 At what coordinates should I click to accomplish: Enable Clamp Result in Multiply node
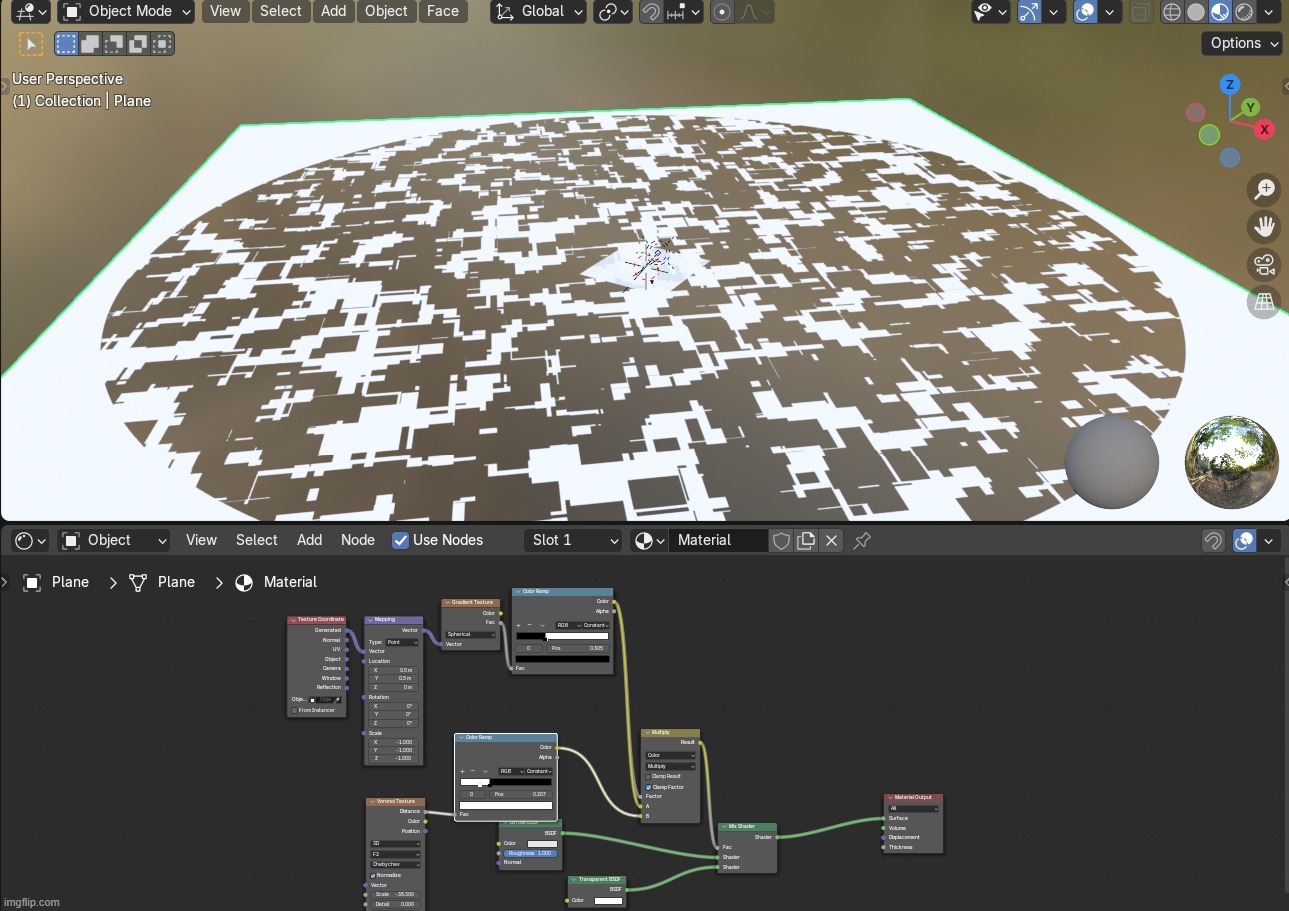click(649, 776)
